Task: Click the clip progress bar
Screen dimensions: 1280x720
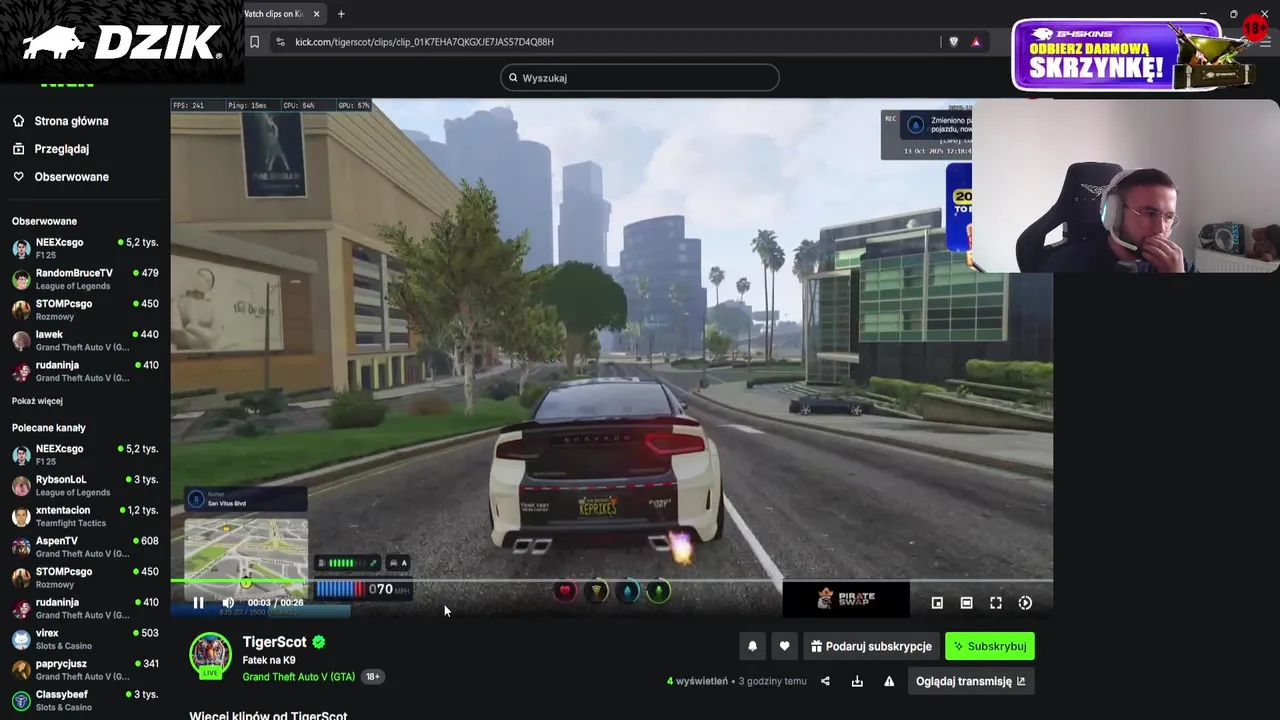Action: pyautogui.click(x=611, y=581)
